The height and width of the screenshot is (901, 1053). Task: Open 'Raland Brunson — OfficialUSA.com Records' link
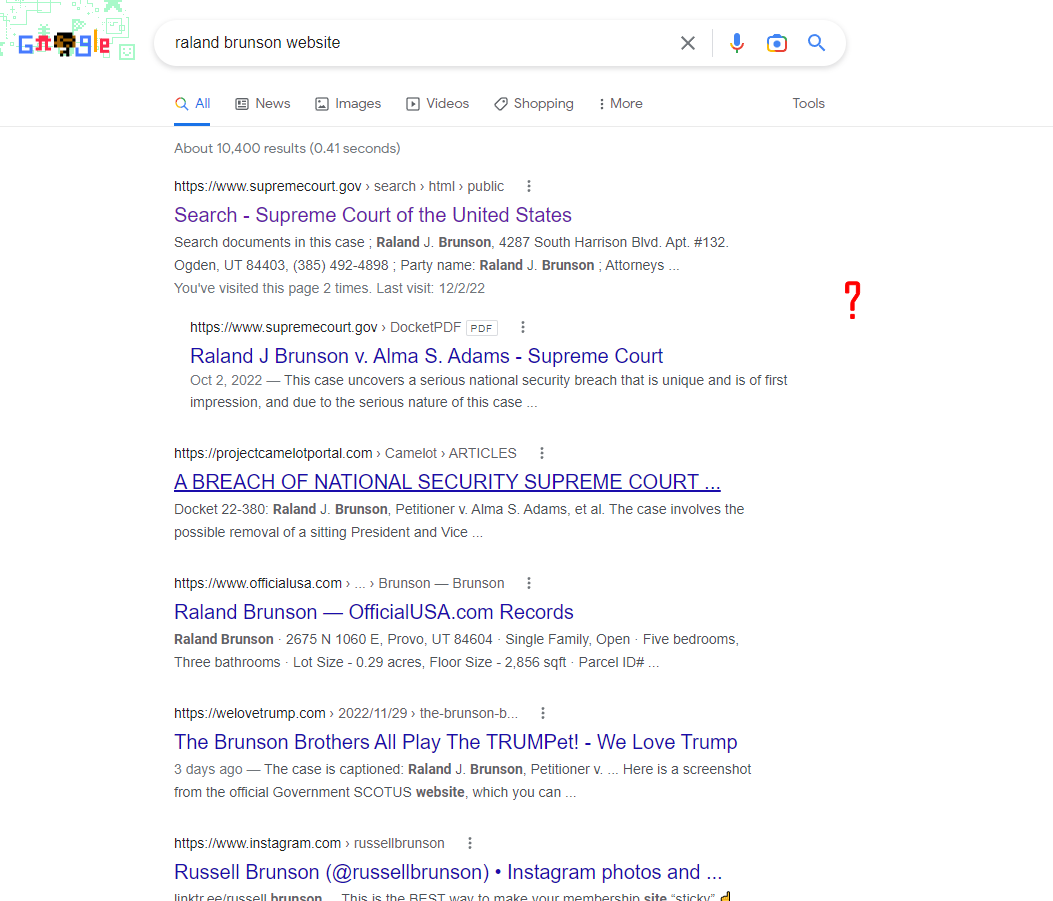(373, 612)
